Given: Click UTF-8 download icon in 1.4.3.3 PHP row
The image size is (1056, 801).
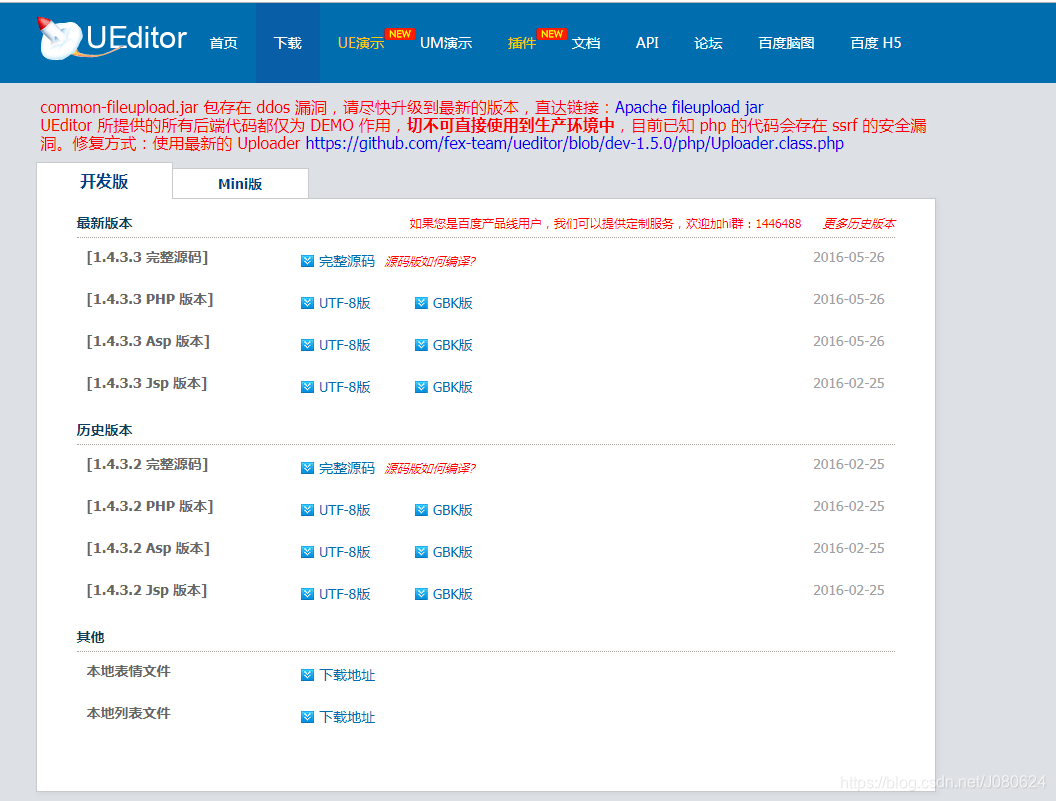Looking at the screenshot, I should [x=307, y=303].
